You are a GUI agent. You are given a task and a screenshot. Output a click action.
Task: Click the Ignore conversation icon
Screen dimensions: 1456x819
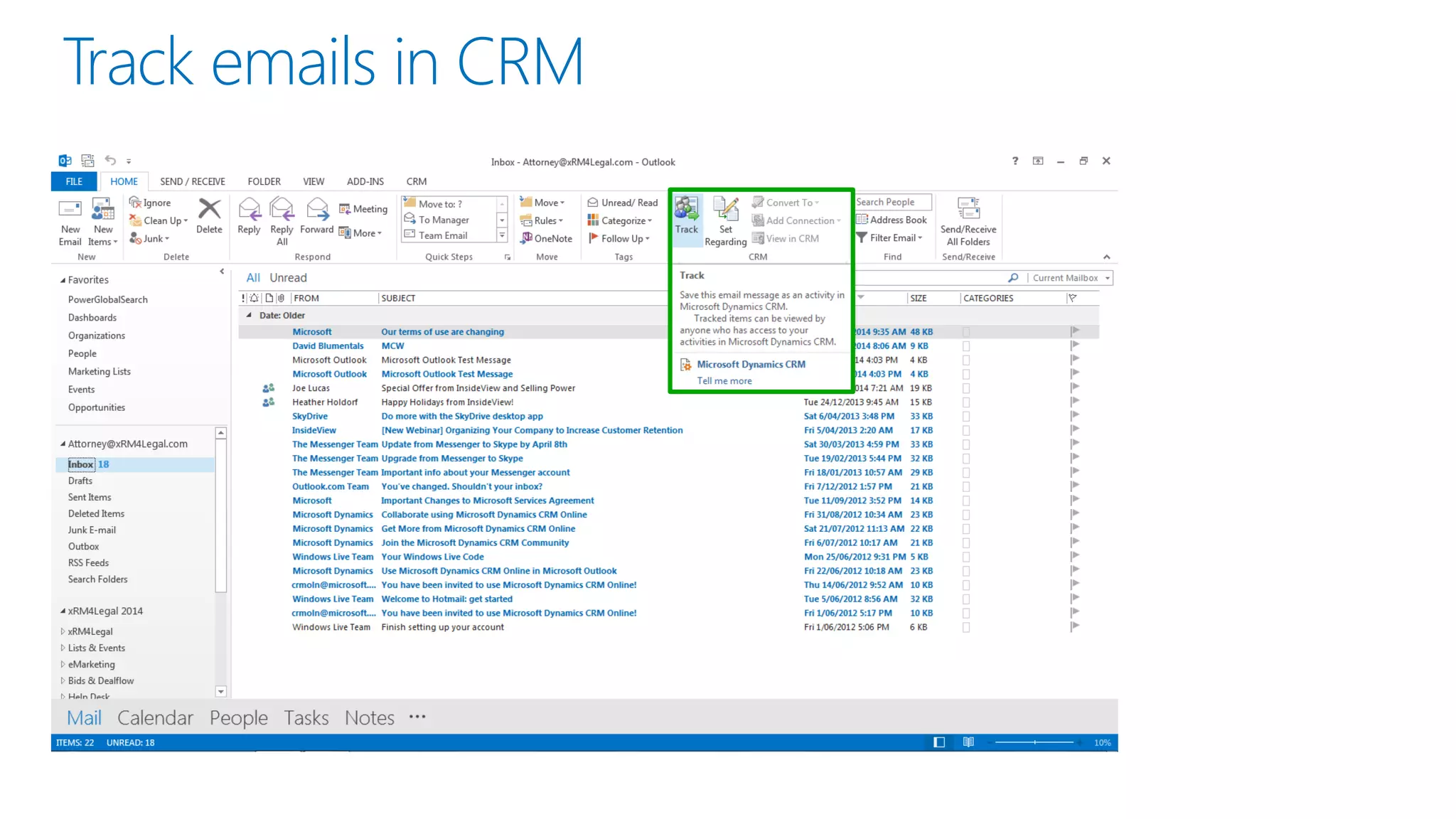point(135,203)
